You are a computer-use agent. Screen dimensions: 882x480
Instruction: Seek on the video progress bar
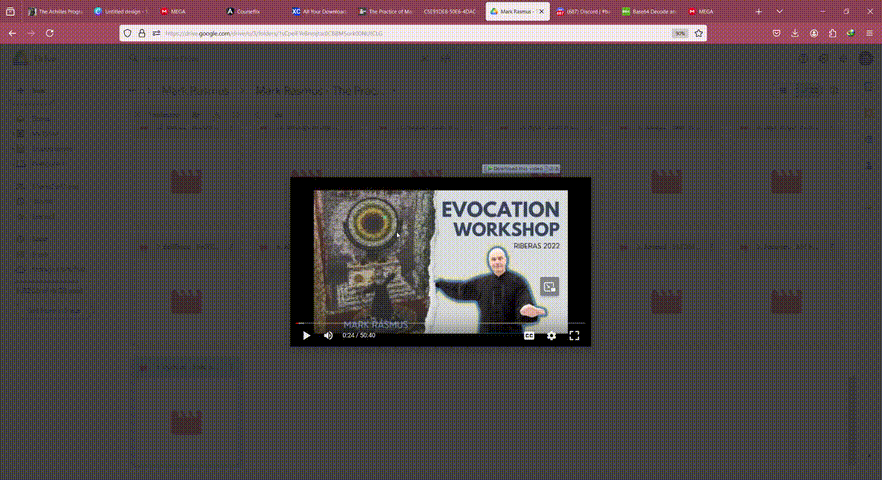[x=440, y=324]
